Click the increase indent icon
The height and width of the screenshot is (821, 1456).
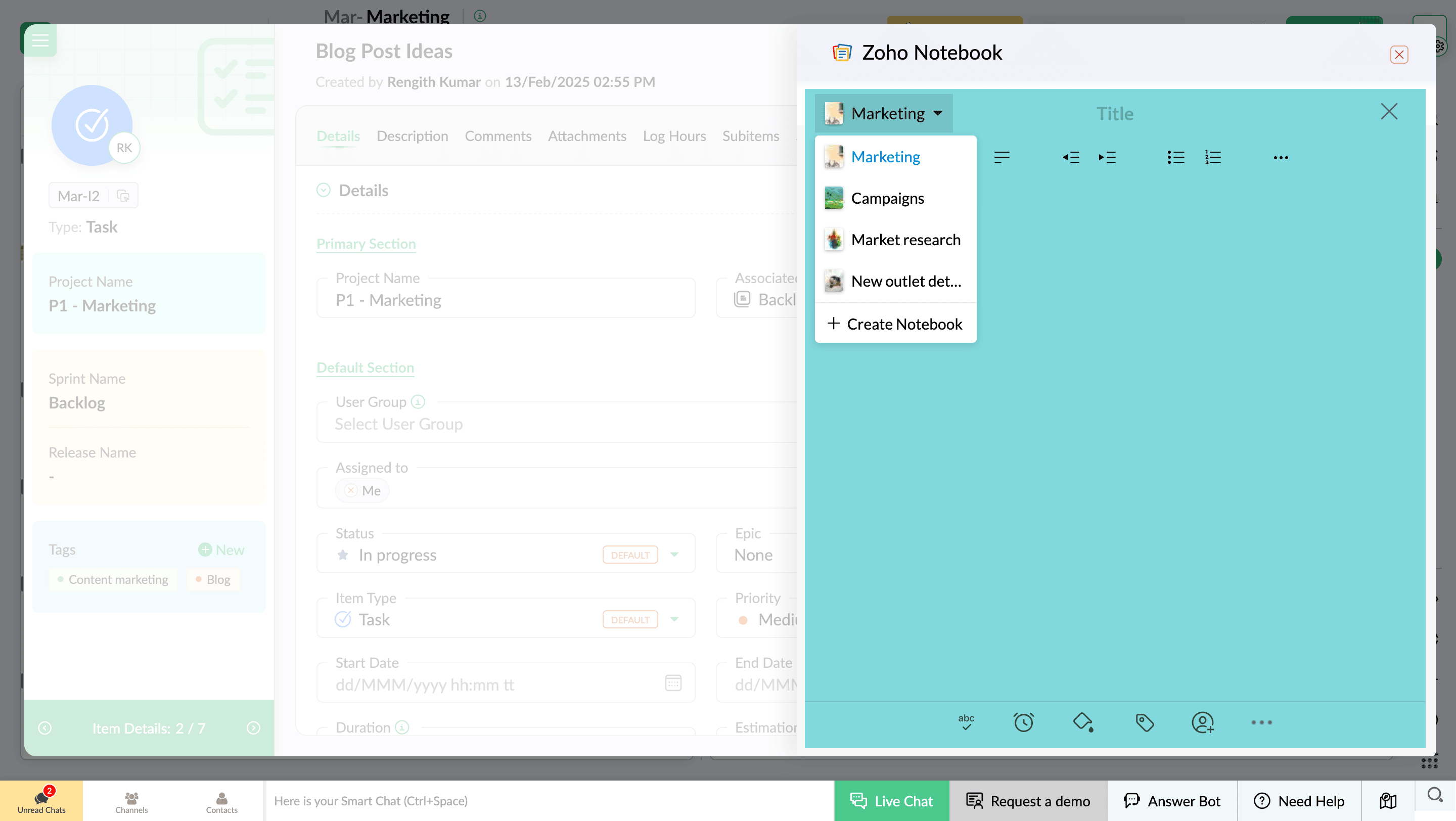(1107, 157)
